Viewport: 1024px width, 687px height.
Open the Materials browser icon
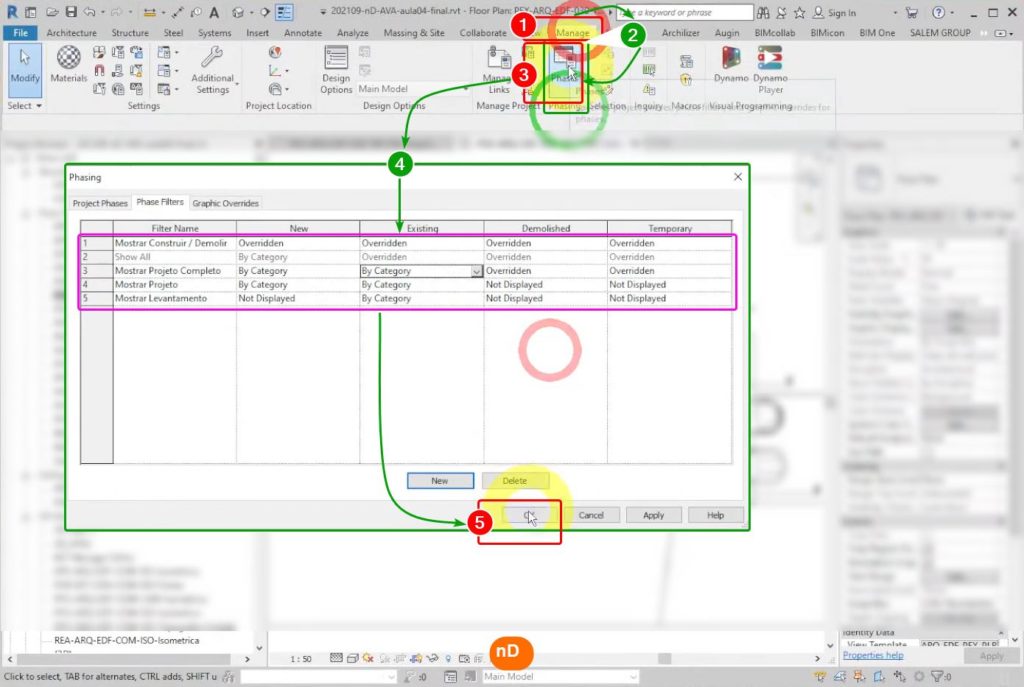68,64
